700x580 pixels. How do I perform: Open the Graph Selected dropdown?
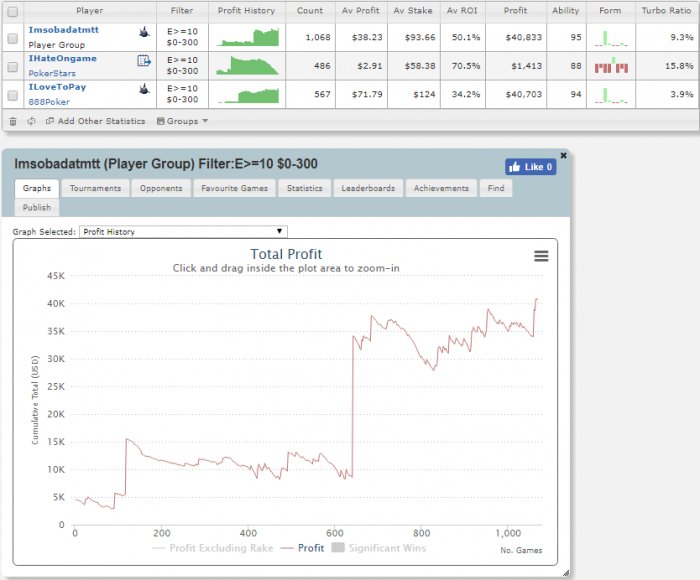[183, 231]
